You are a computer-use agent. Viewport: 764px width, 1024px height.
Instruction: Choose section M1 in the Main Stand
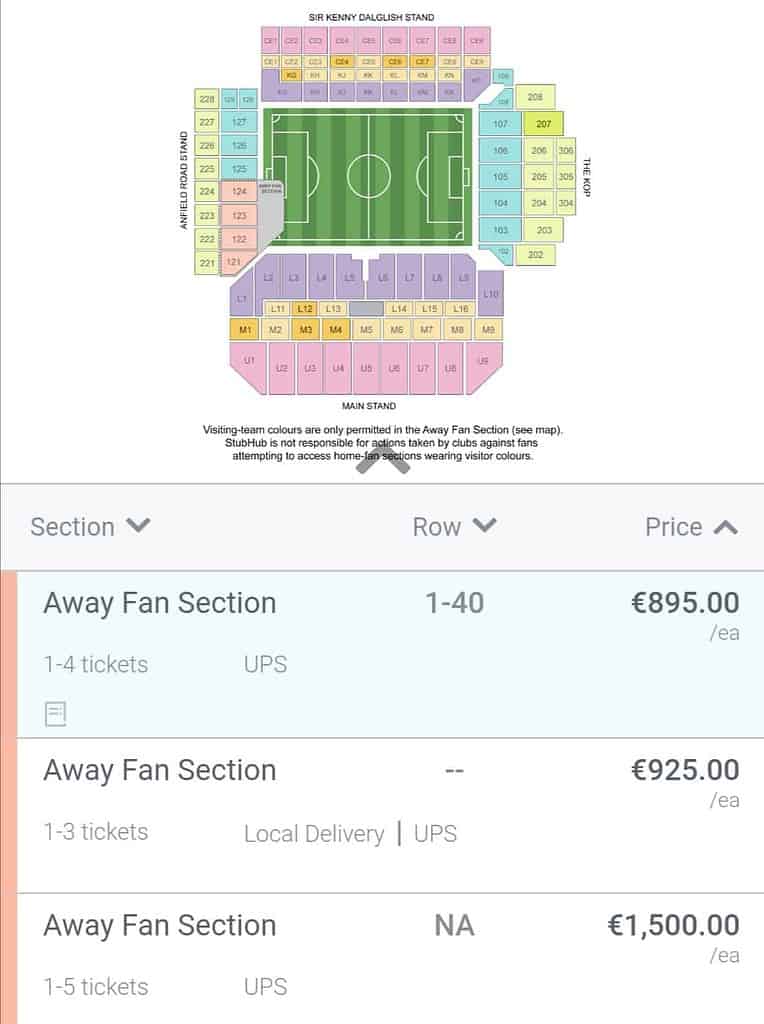coord(245,330)
